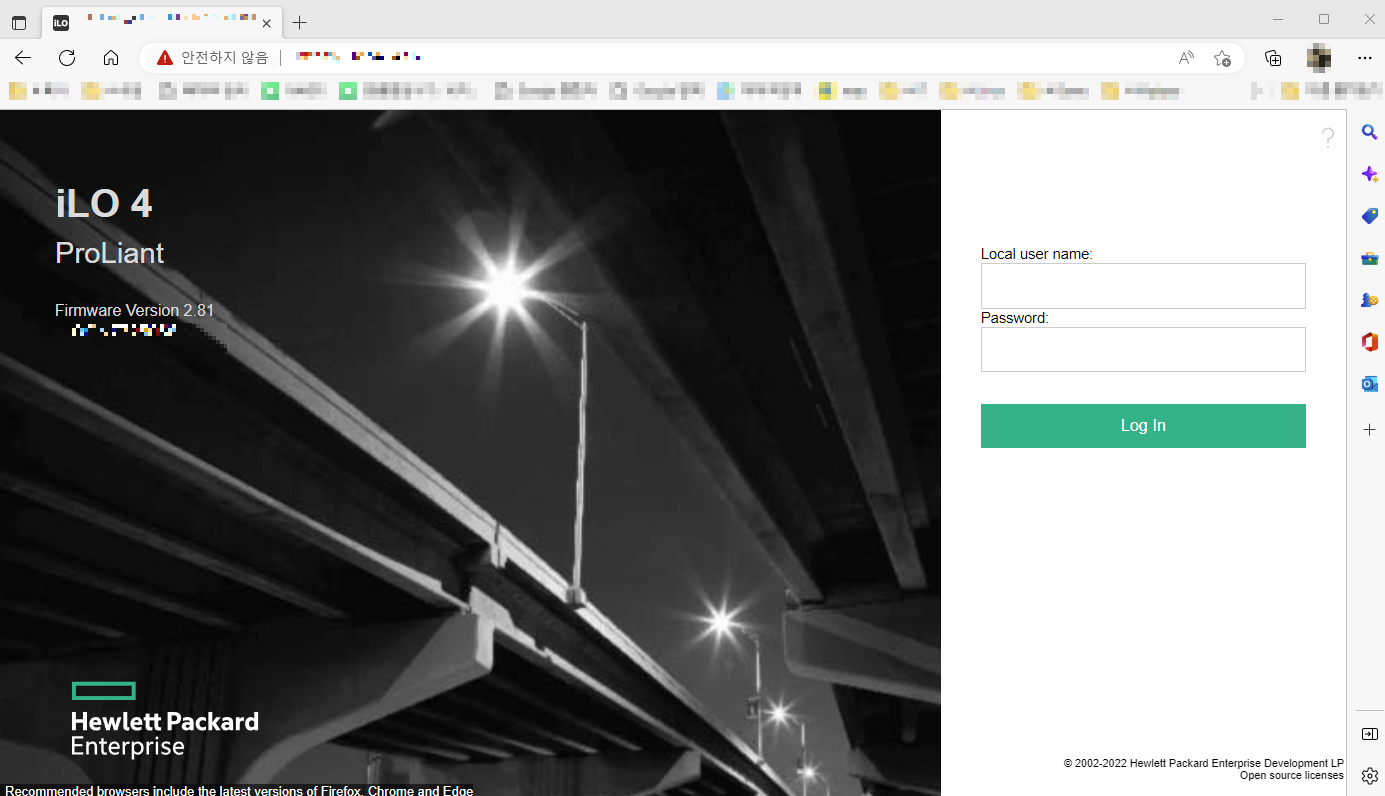Close the iLO browser tab
Image resolution: width=1385 pixels, height=796 pixels.
(x=266, y=23)
